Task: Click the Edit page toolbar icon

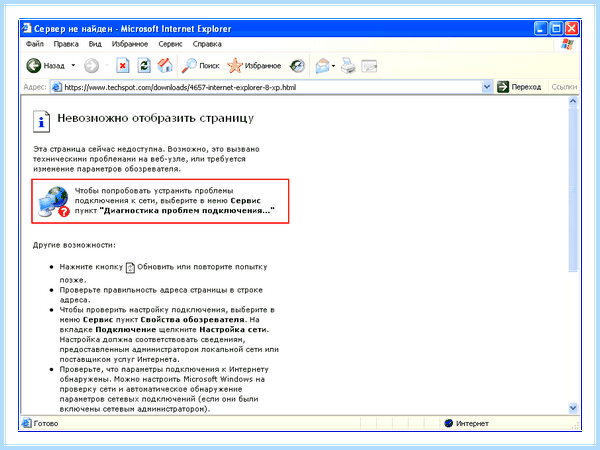Action: coord(369,66)
